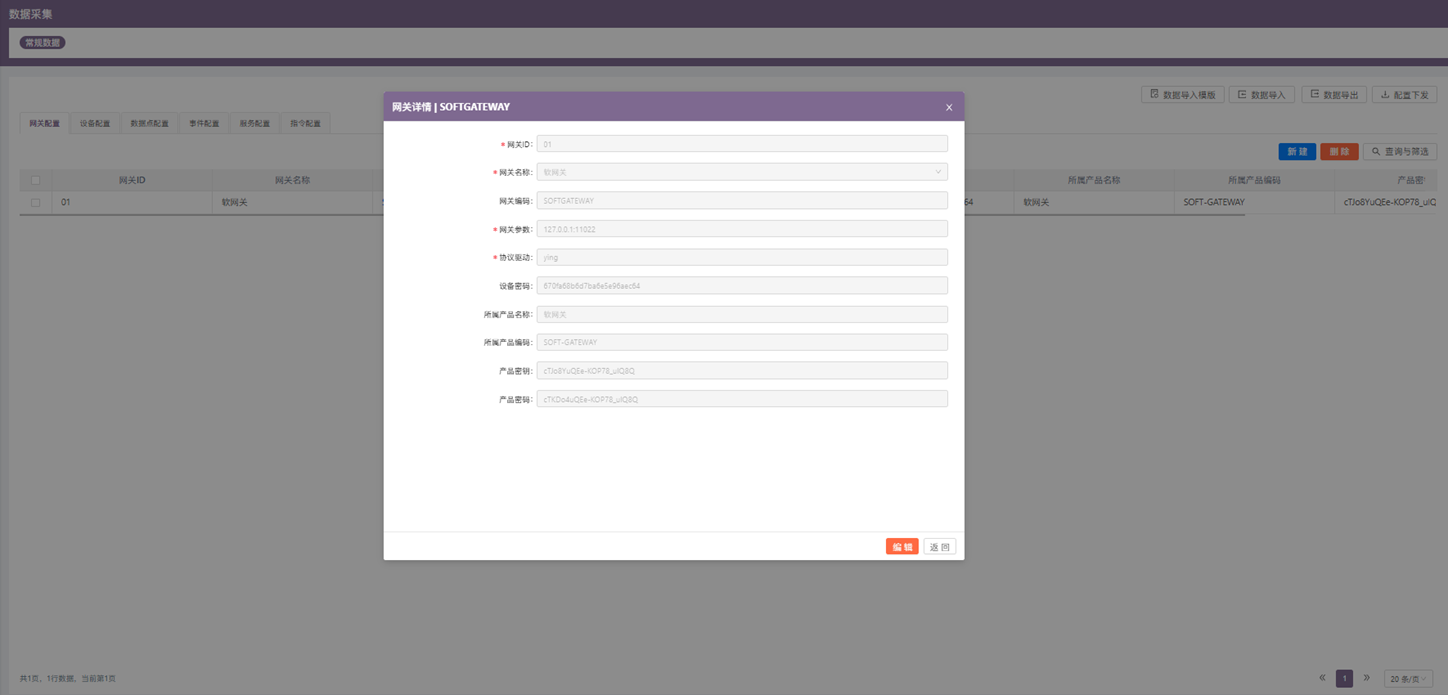Open the 20 条/页 page size dropdown
The height and width of the screenshot is (695, 1448).
tap(1409, 679)
